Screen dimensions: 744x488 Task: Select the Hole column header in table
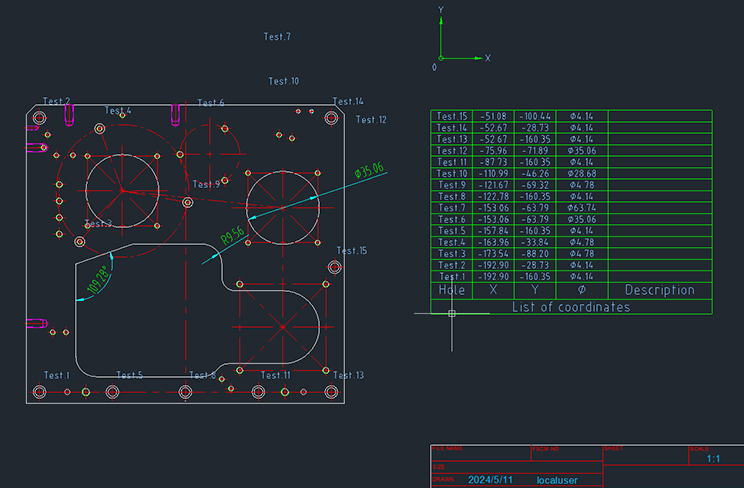point(452,290)
